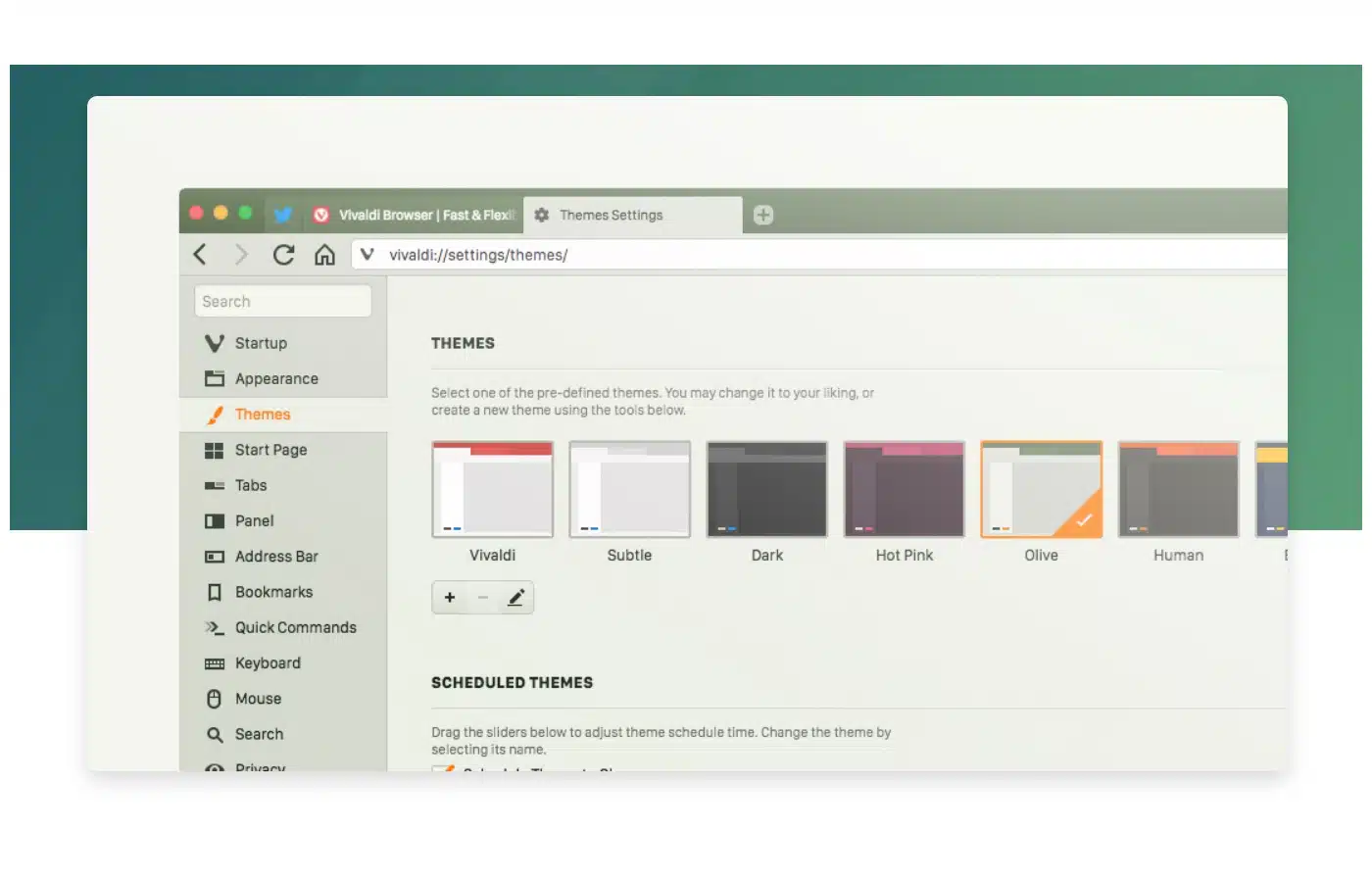Click the Search magnifier icon in sidebar
This screenshot has width=1372, height=882.
coord(215,734)
